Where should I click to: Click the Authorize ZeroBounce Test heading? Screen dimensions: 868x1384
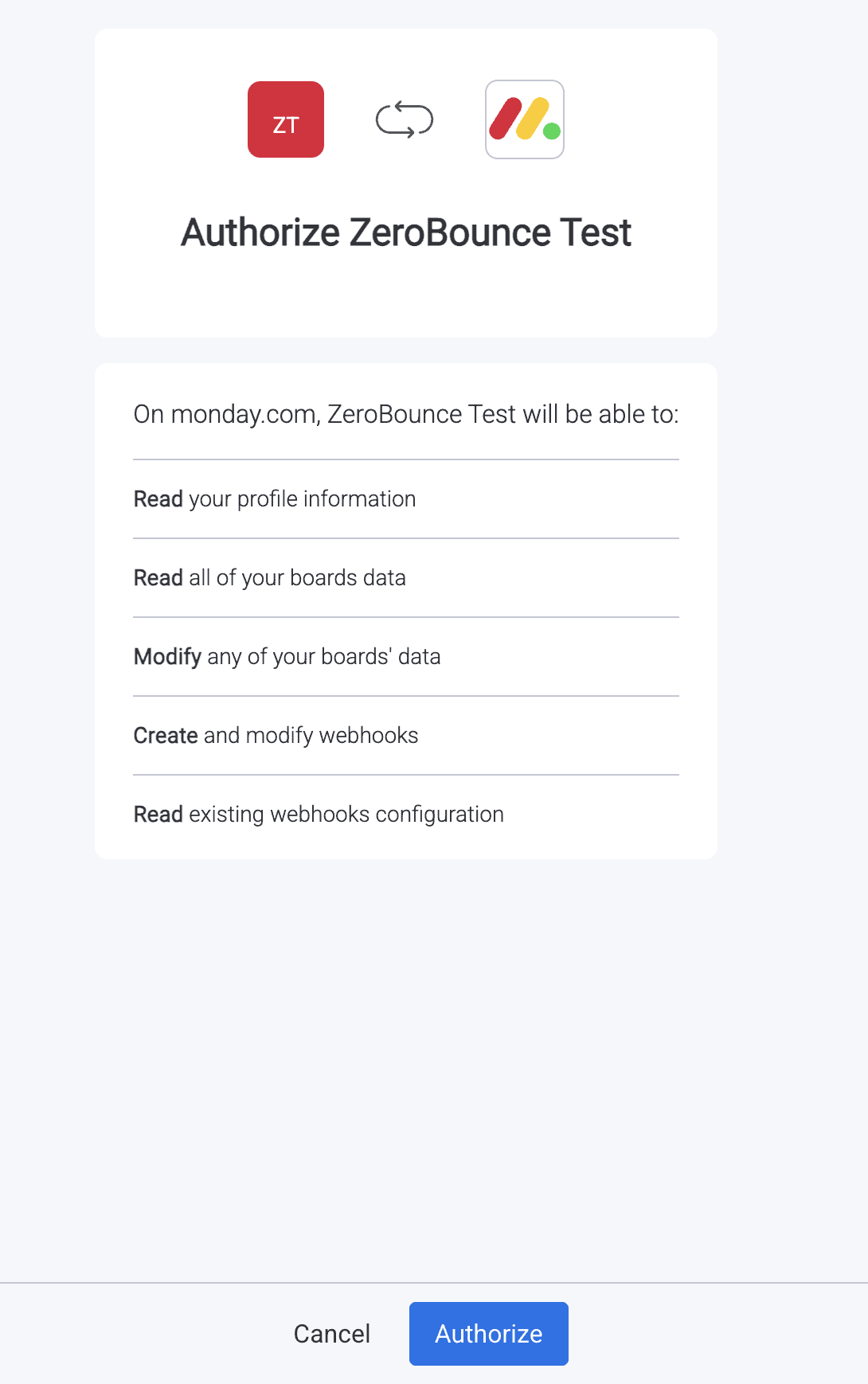coord(405,232)
